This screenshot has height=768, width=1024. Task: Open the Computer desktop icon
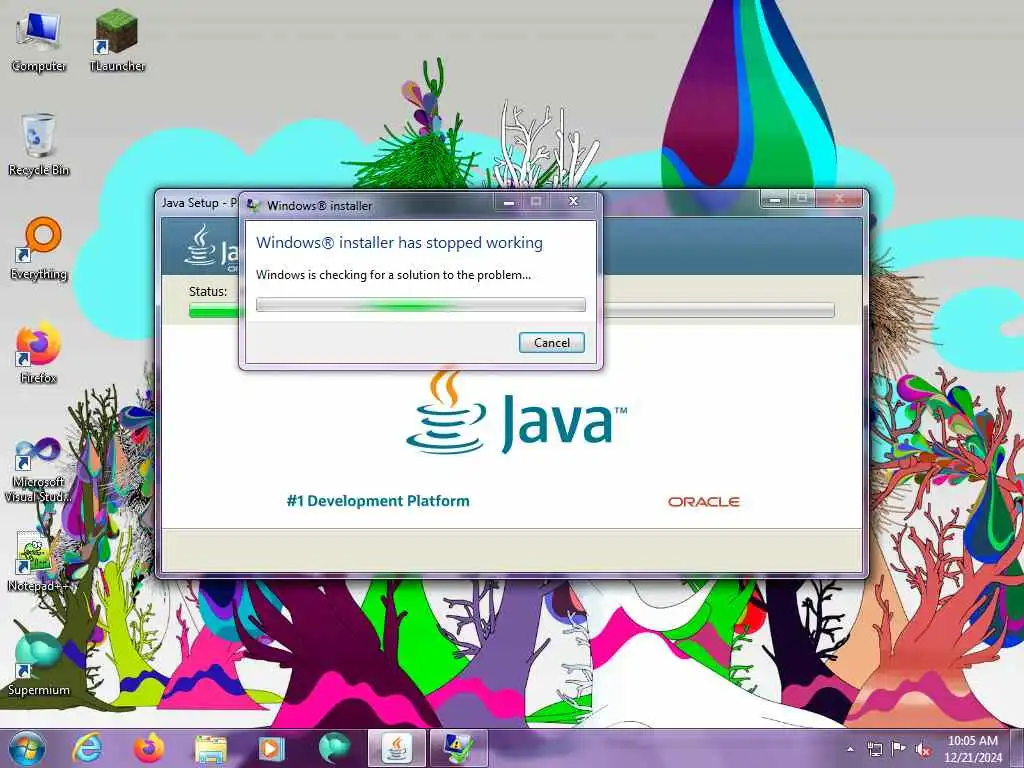[39, 41]
